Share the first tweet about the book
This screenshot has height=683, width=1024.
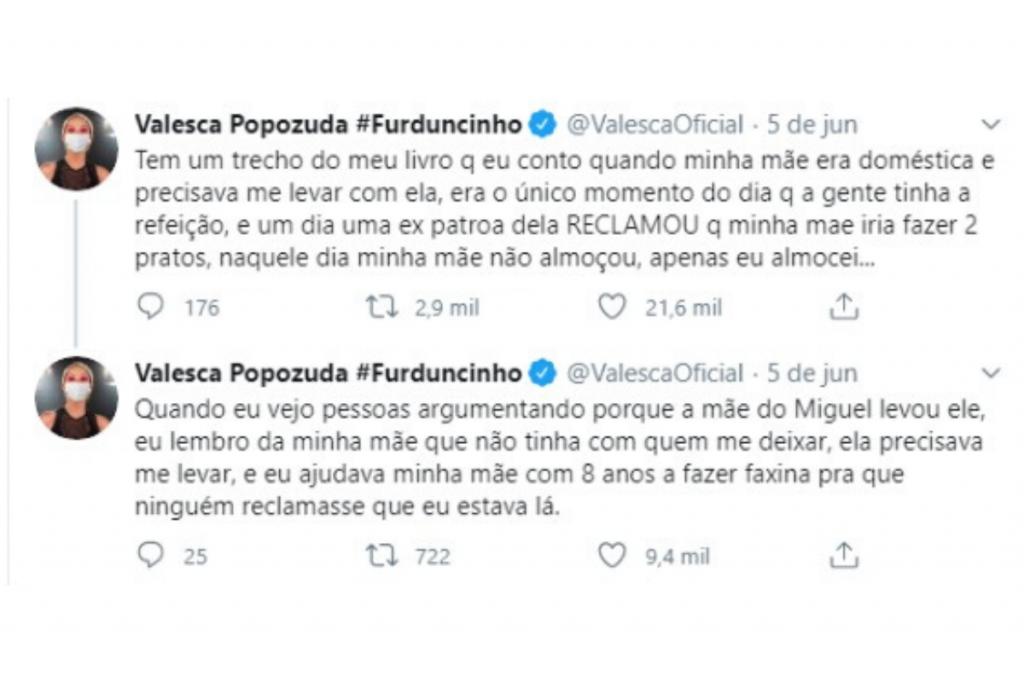pos(844,308)
